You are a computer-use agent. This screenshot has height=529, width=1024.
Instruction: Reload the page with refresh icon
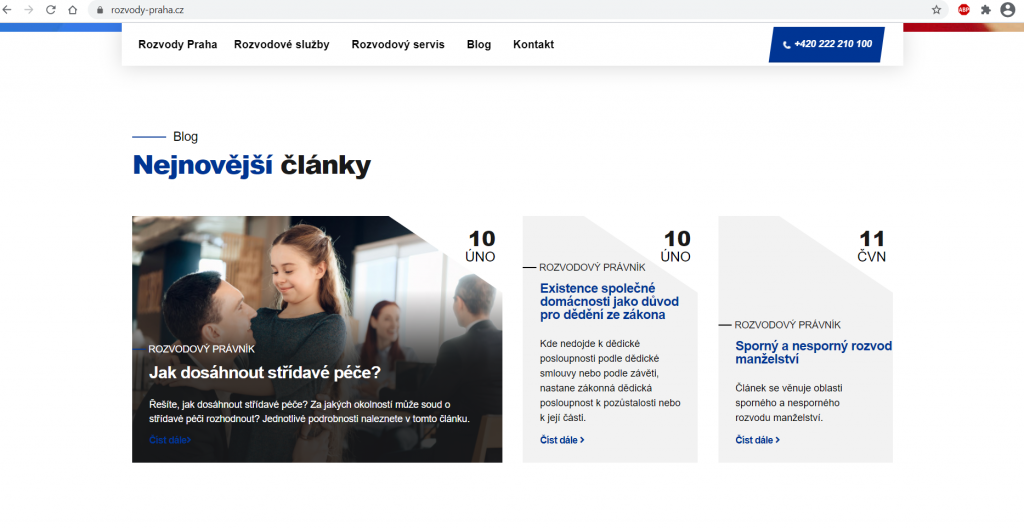tap(50, 9)
